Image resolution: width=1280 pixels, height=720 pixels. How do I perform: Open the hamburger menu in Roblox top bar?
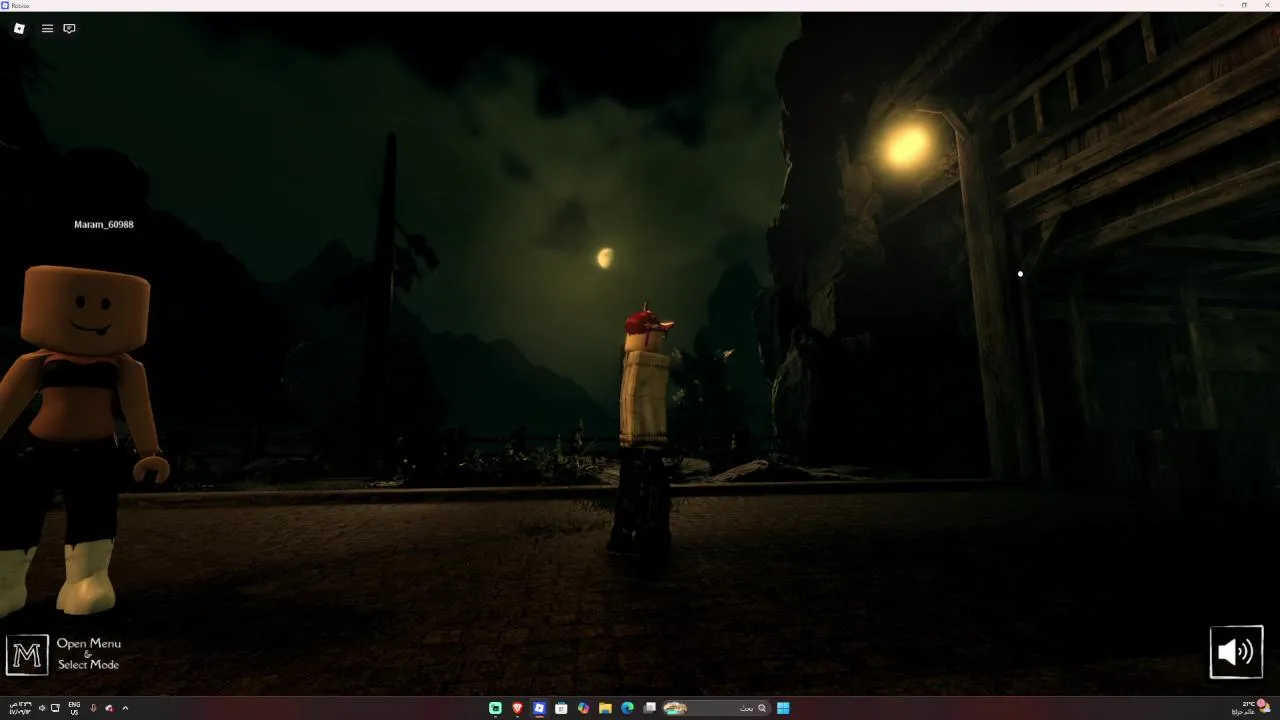47,28
